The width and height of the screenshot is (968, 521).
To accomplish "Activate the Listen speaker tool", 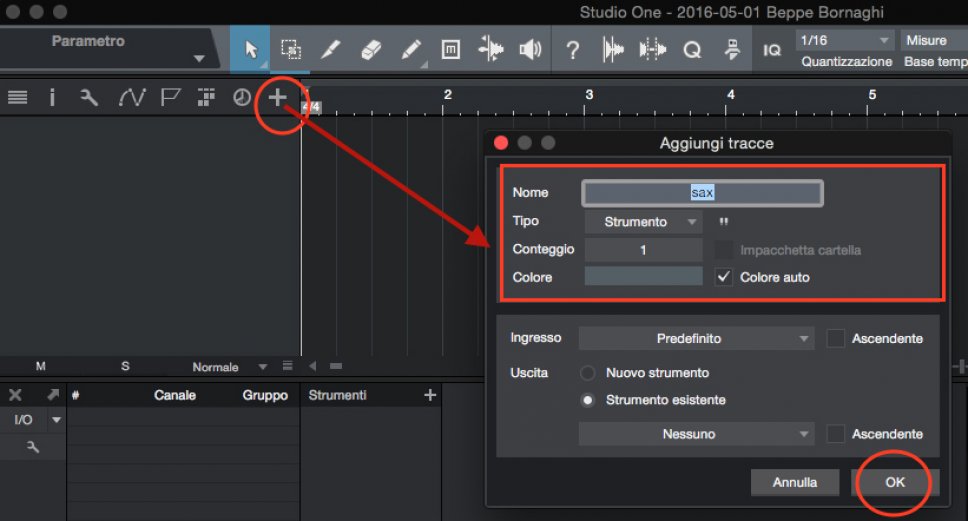I will click(530, 50).
